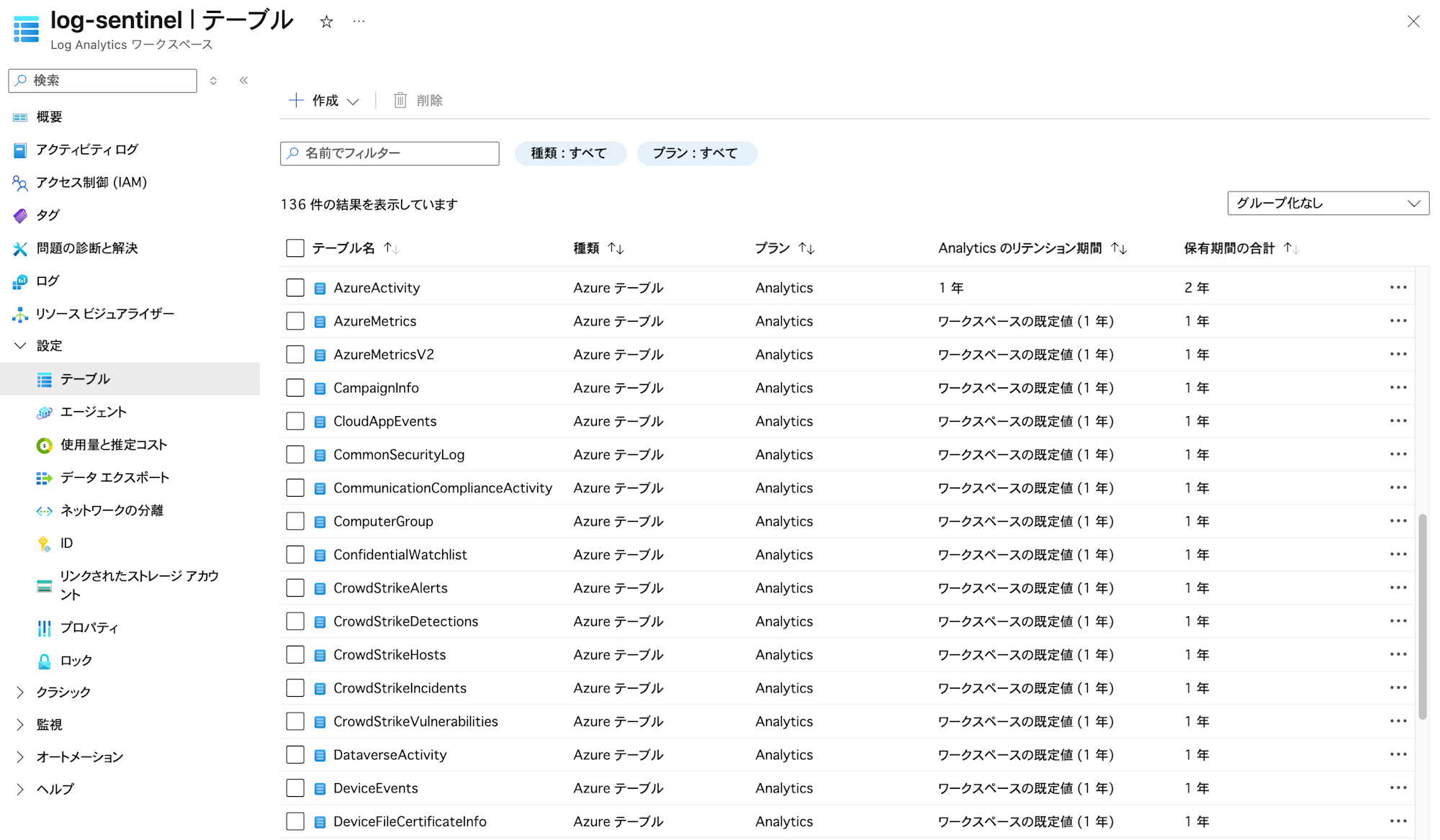Open AzureActivity row more options
The image size is (1440, 840).
coord(1398,288)
